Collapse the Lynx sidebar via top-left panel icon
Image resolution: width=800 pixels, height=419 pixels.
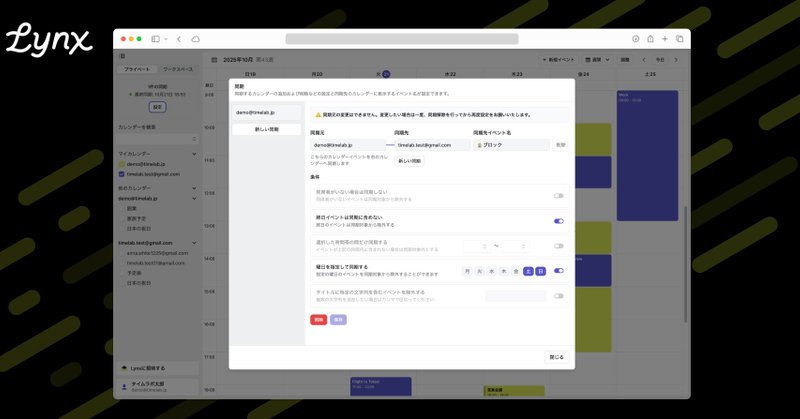point(122,56)
